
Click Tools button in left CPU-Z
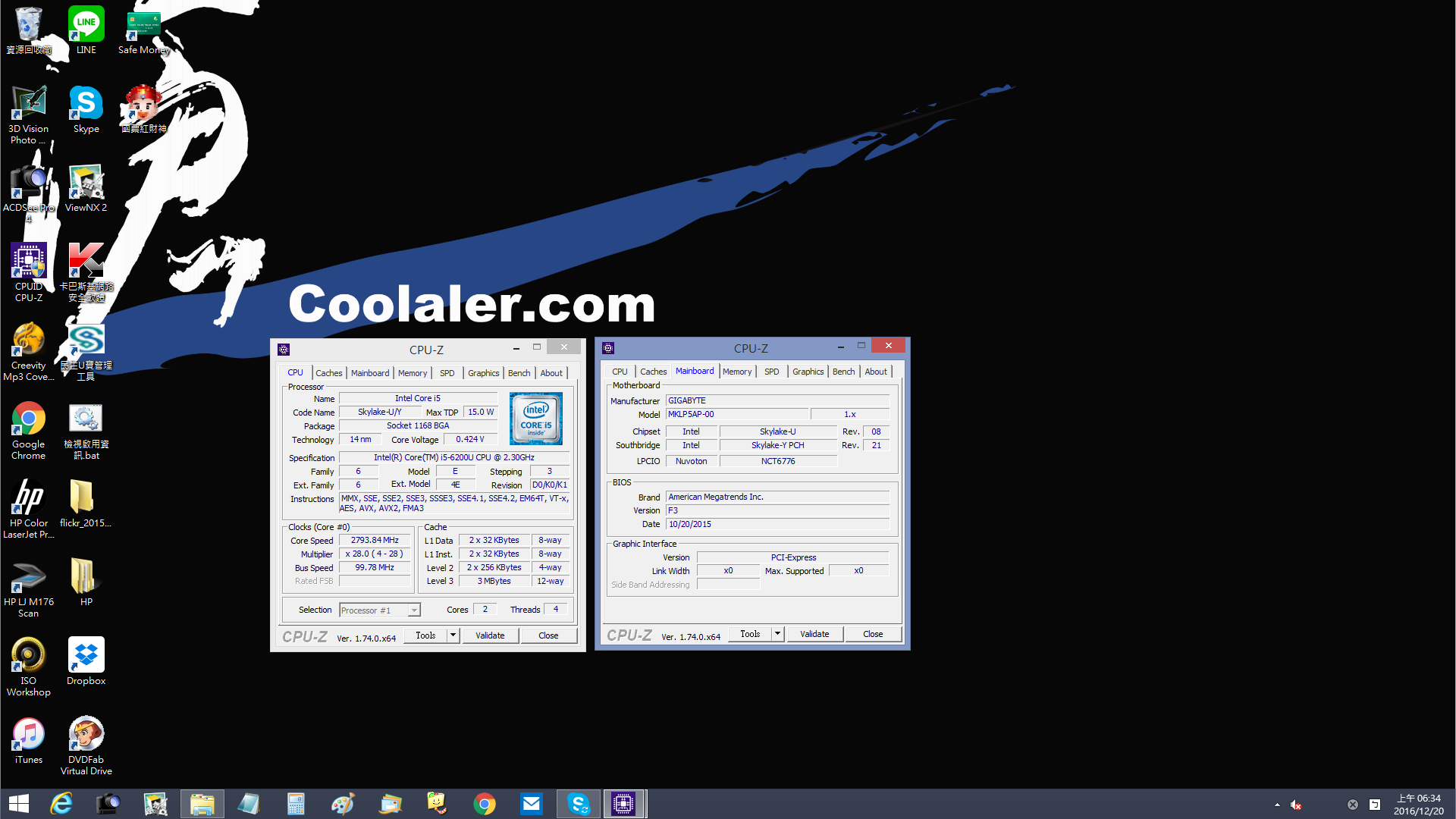click(425, 635)
